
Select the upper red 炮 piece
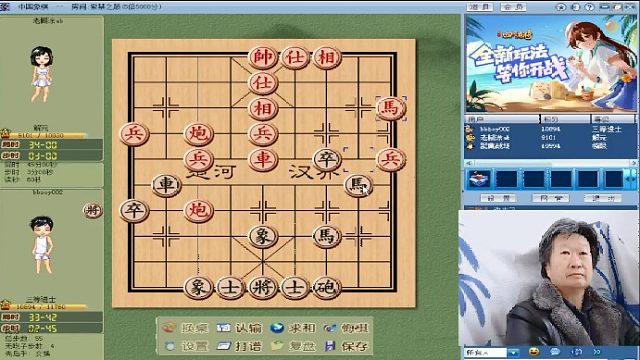[x=198, y=134]
